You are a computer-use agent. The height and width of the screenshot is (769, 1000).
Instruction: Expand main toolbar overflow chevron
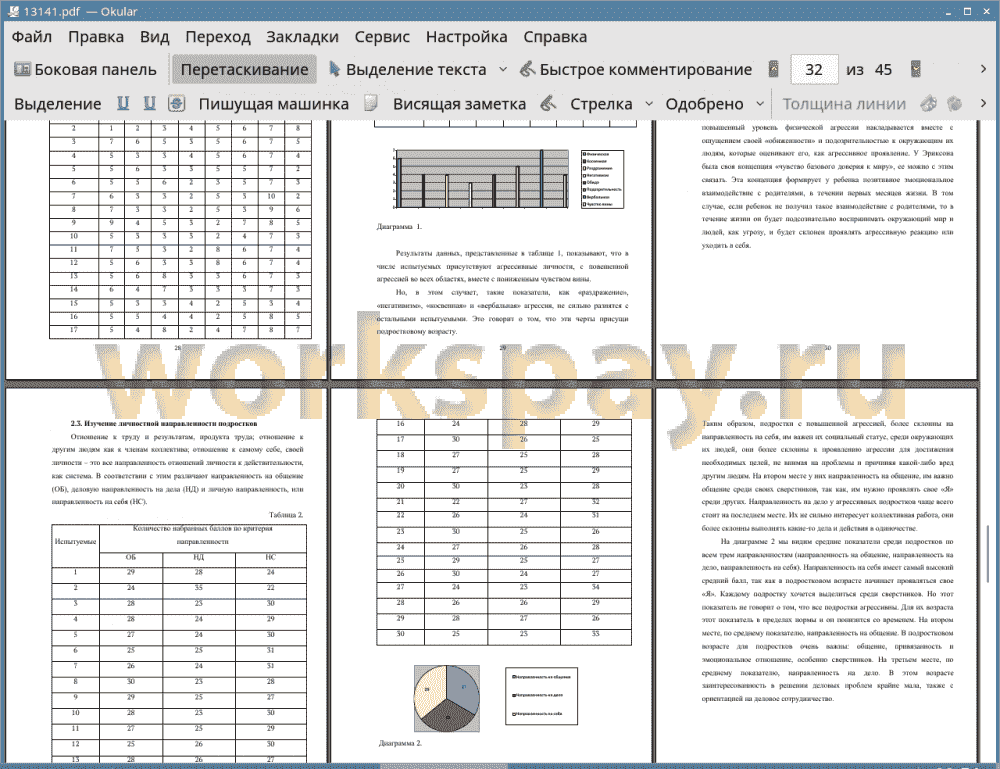pos(983,69)
